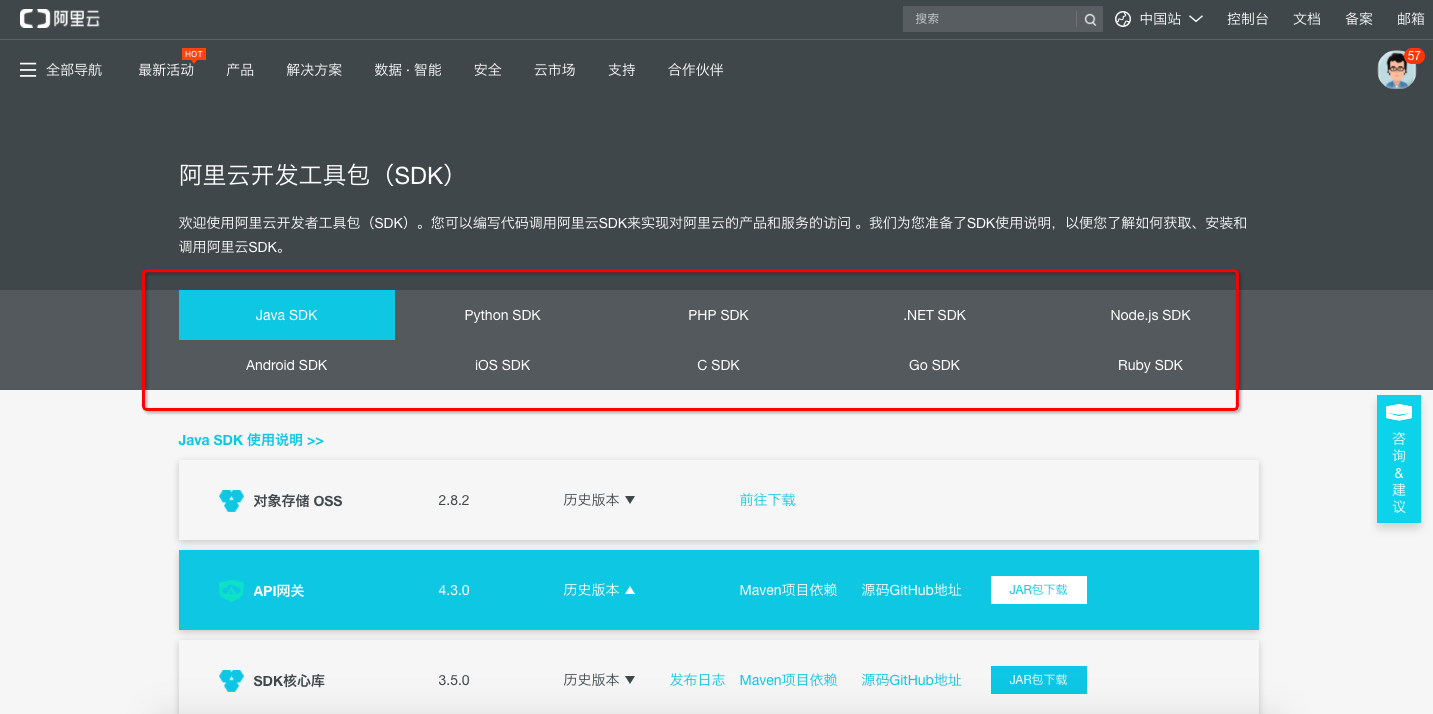Open the 咨询&建议 side panel
Image resolution: width=1433 pixels, height=714 pixels.
tap(1399, 458)
